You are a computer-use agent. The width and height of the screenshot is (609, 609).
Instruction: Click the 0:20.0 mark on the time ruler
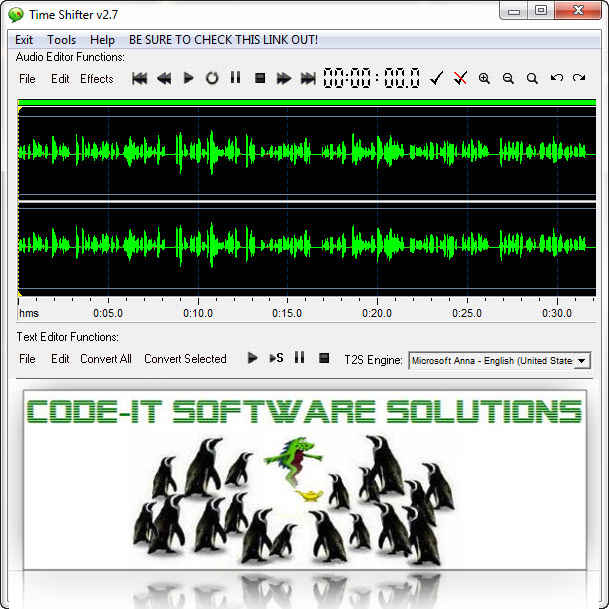click(x=377, y=313)
